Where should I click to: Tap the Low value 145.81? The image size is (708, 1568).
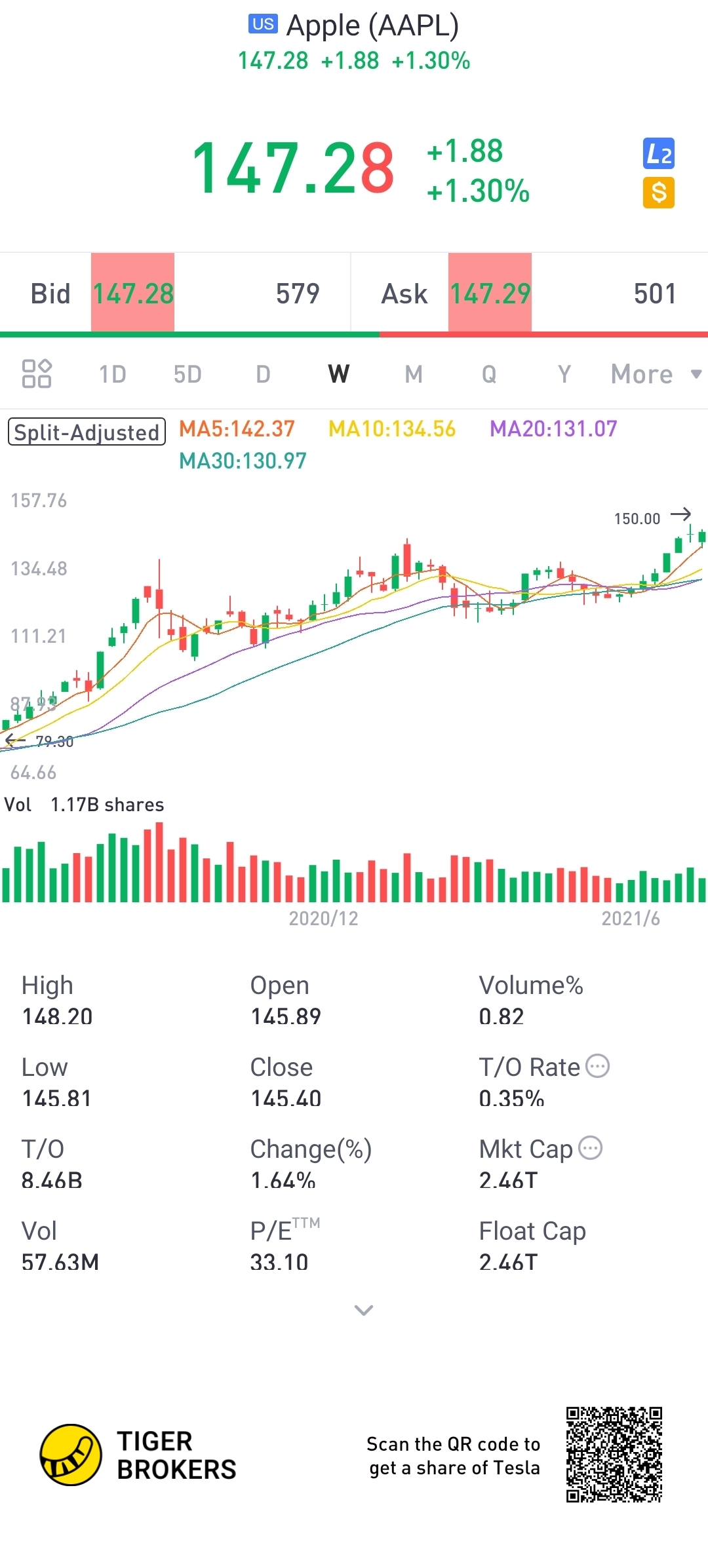57,1098
